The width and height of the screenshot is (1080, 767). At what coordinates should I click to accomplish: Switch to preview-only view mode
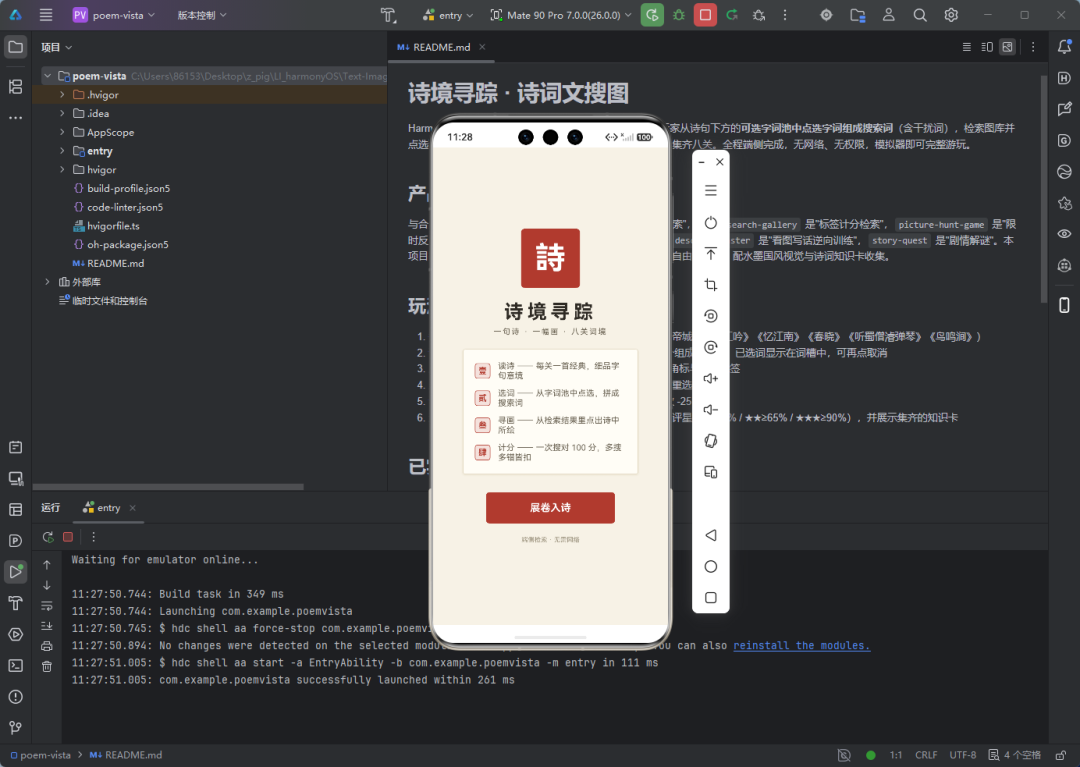pos(1008,47)
